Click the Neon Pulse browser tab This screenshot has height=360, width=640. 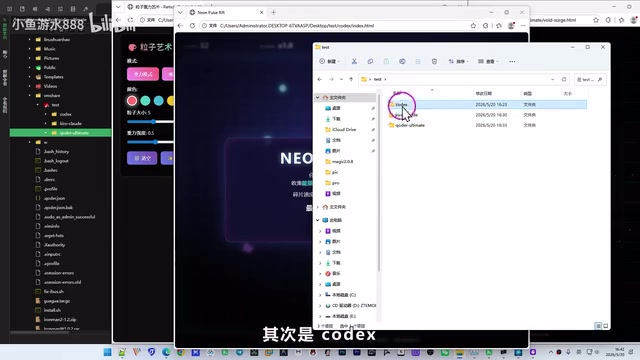[x=227, y=13]
